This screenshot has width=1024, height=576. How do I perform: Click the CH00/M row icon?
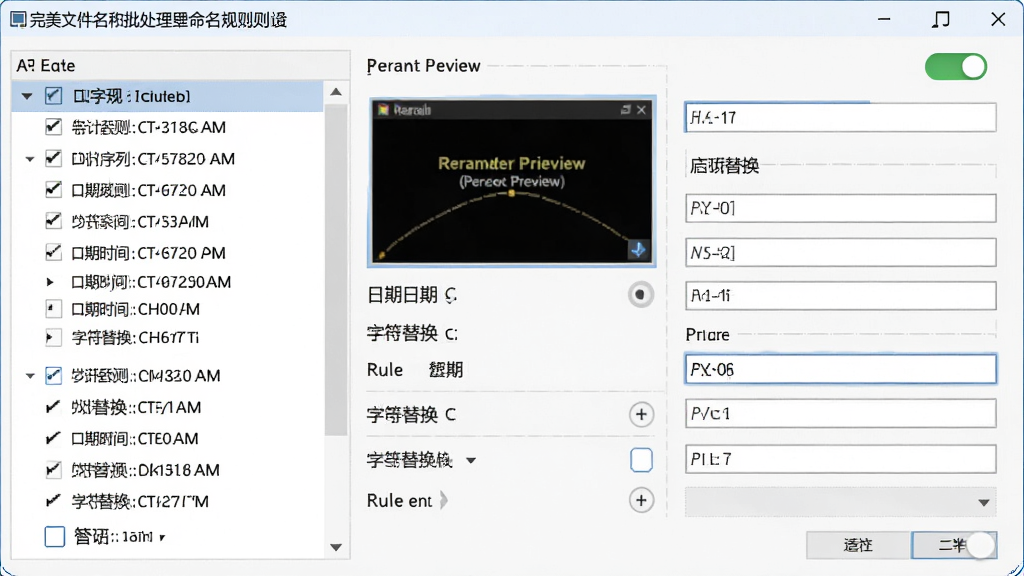point(53,308)
